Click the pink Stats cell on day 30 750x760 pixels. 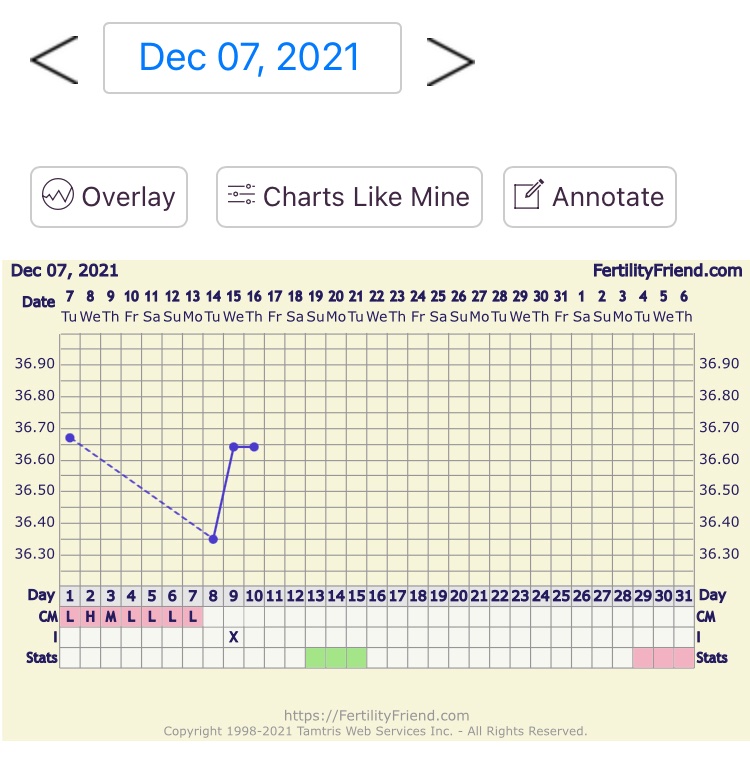tap(663, 657)
